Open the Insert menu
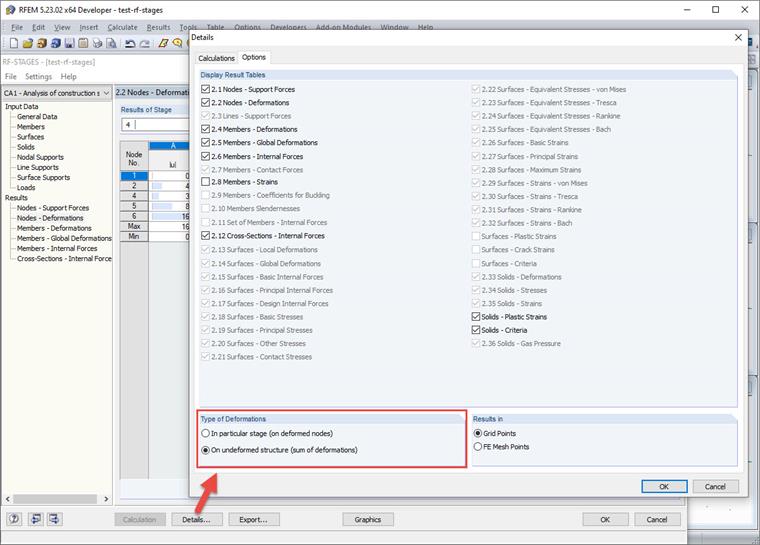The height and width of the screenshot is (545, 760). (x=89, y=28)
